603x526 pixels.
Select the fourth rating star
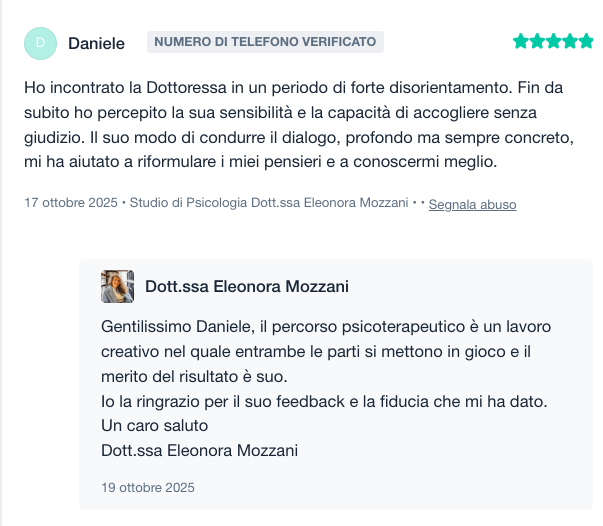tap(569, 42)
